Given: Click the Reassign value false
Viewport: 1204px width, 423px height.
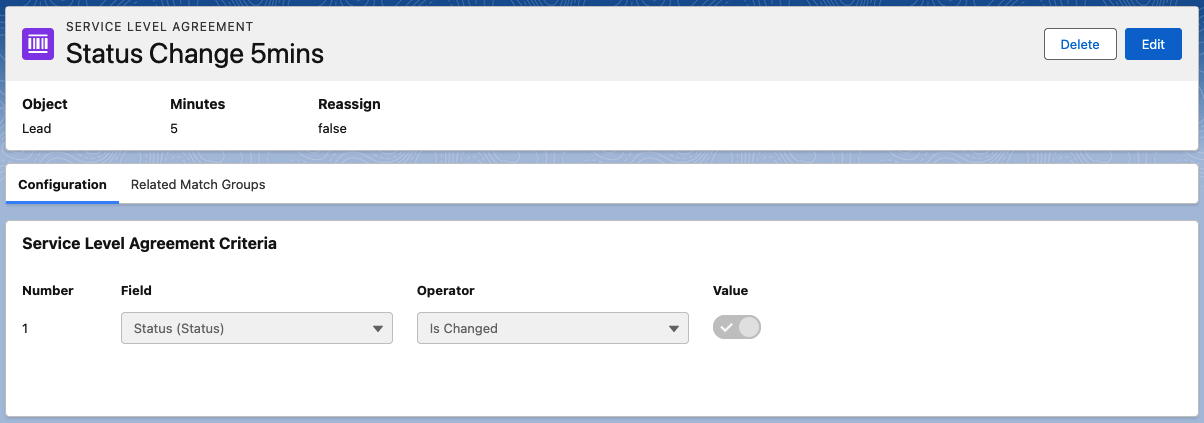Looking at the screenshot, I should pos(332,128).
